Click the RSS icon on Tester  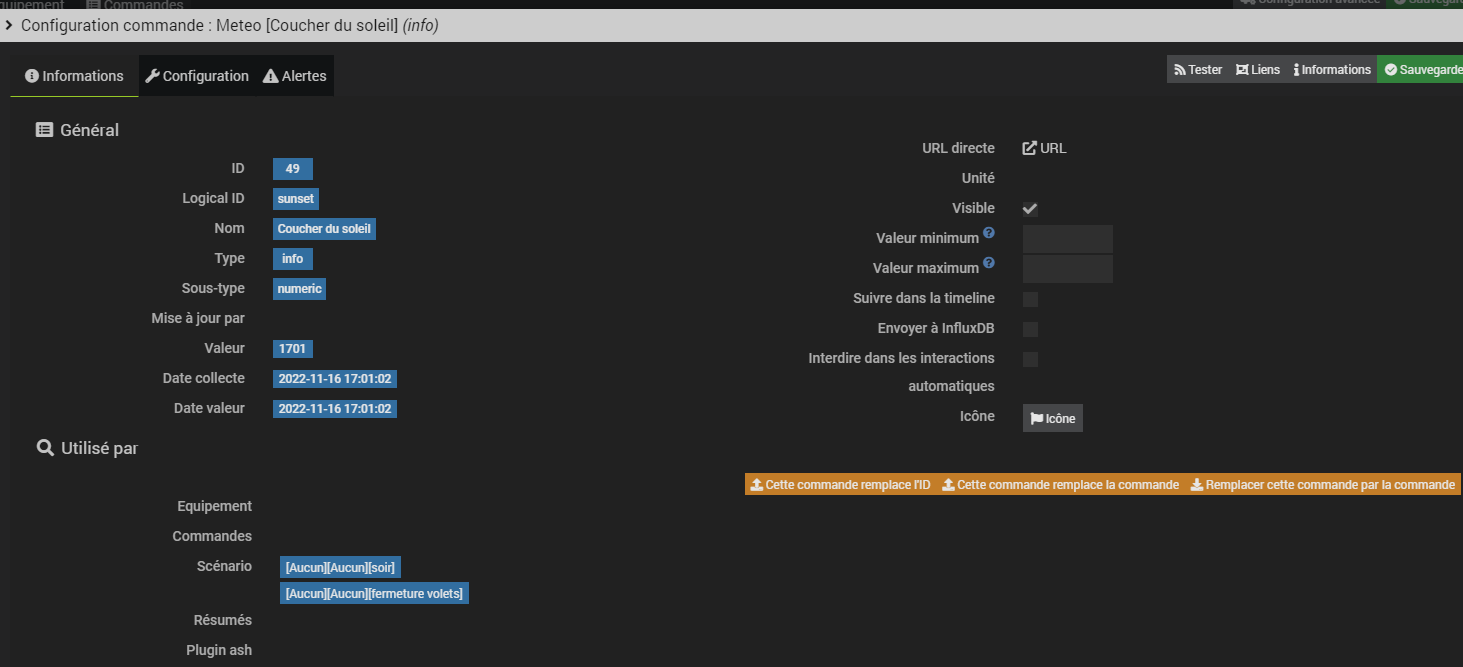[1180, 70]
